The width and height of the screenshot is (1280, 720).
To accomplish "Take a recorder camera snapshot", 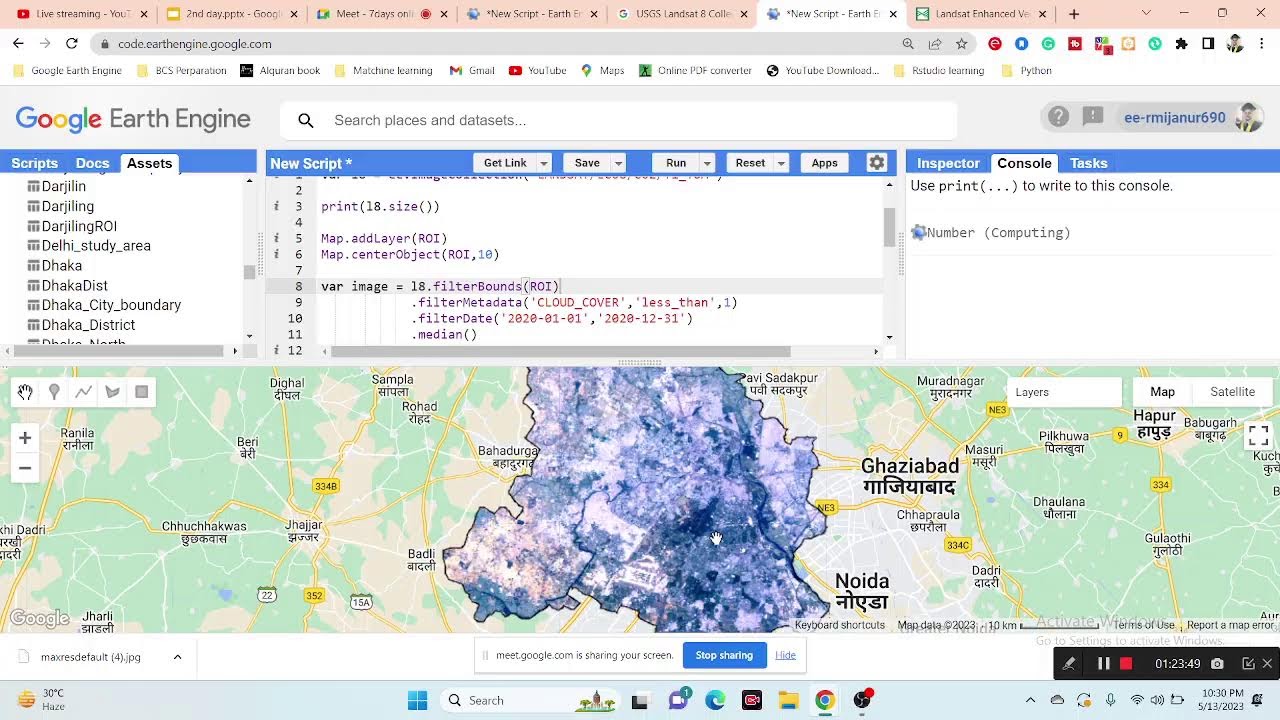I will [x=1217, y=663].
